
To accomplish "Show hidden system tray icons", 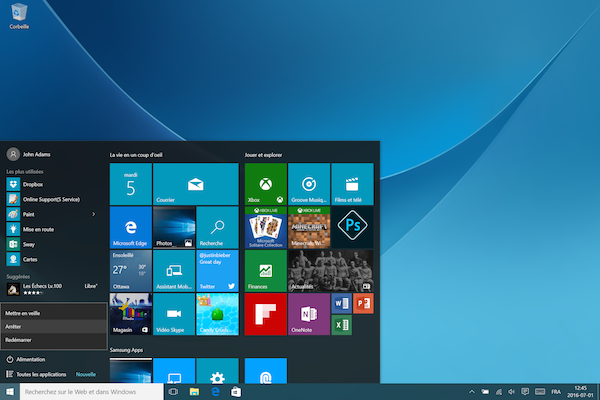I will click(x=472, y=392).
